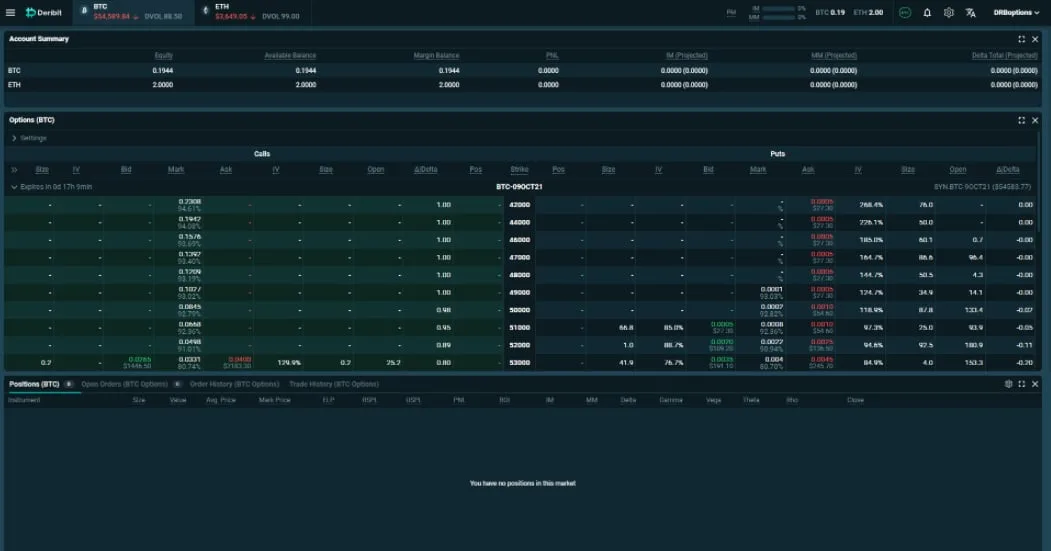This screenshot has height=551, width=1051.
Task: Select the 44000 strike row
Action: click(x=519, y=223)
